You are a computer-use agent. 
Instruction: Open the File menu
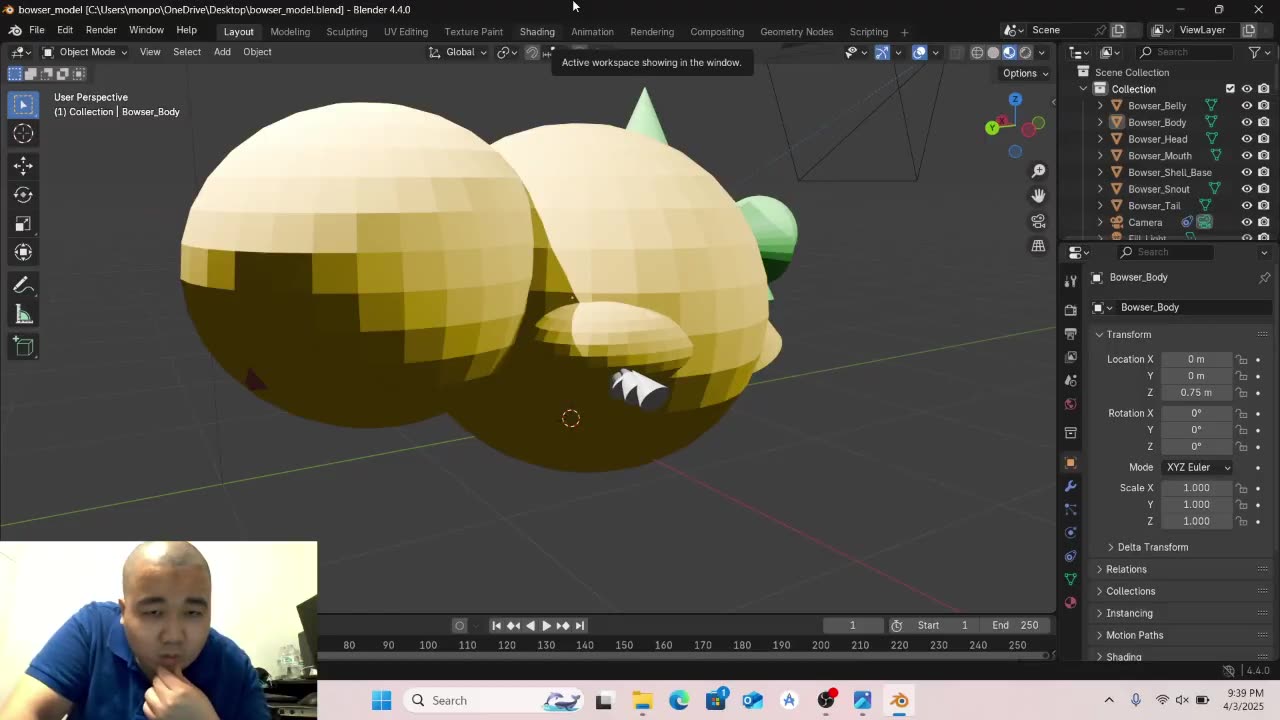click(36, 30)
